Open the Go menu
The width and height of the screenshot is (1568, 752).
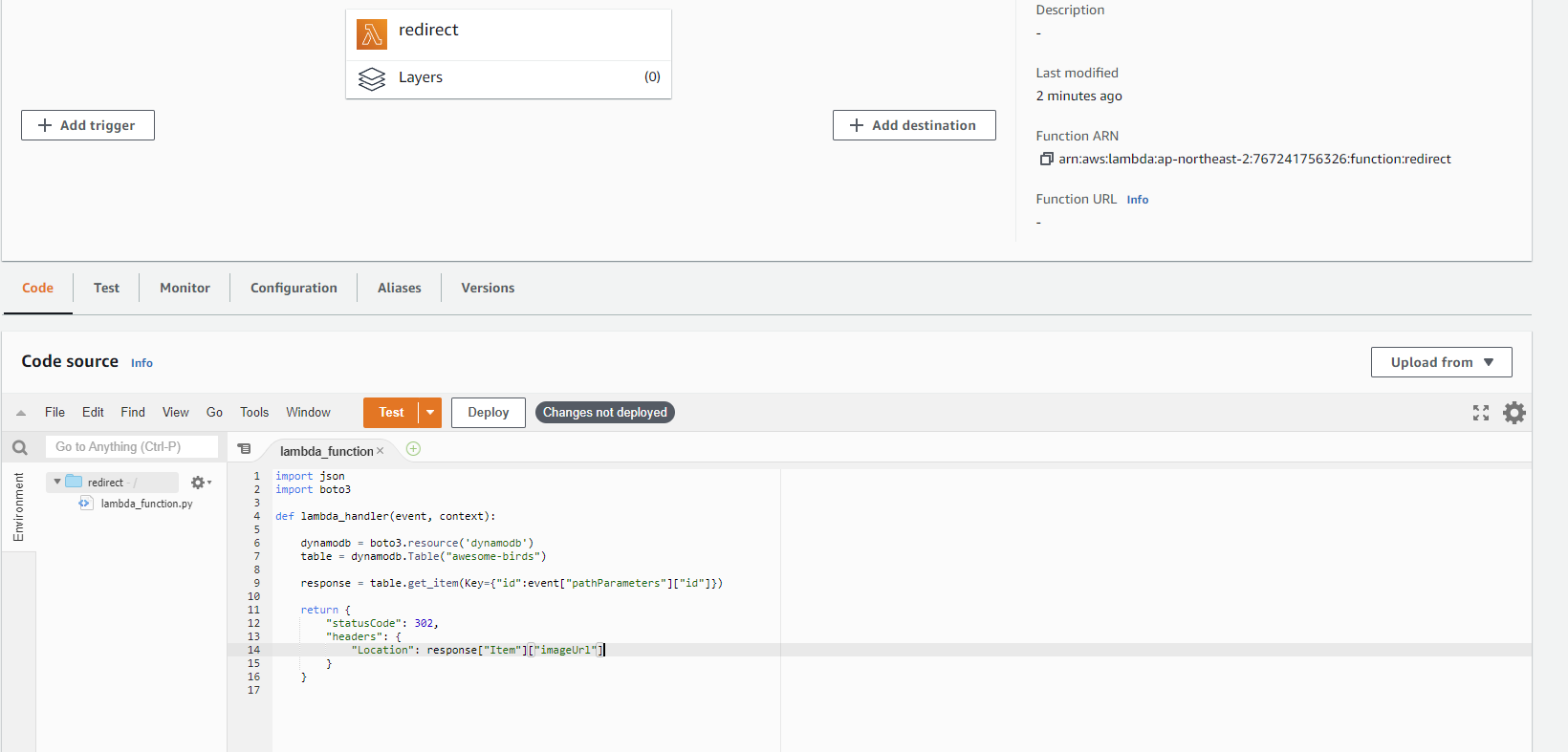click(x=214, y=412)
